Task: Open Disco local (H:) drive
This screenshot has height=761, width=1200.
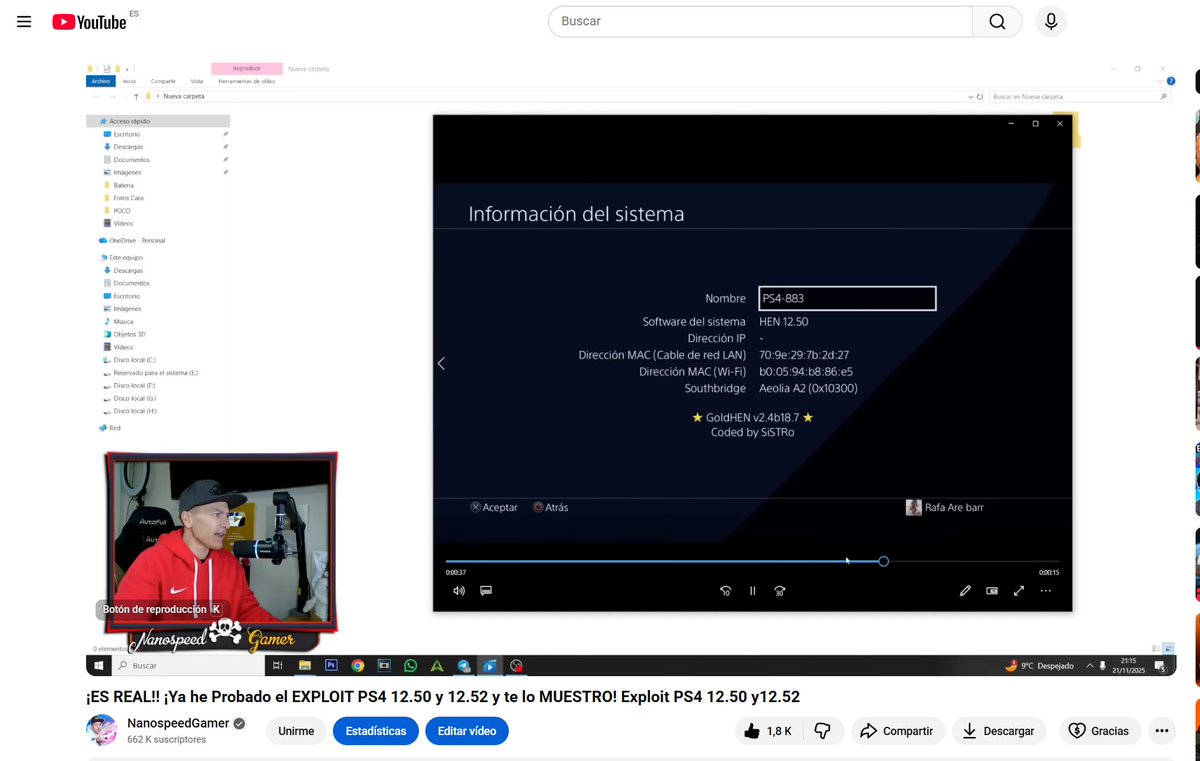Action: [135, 411]
